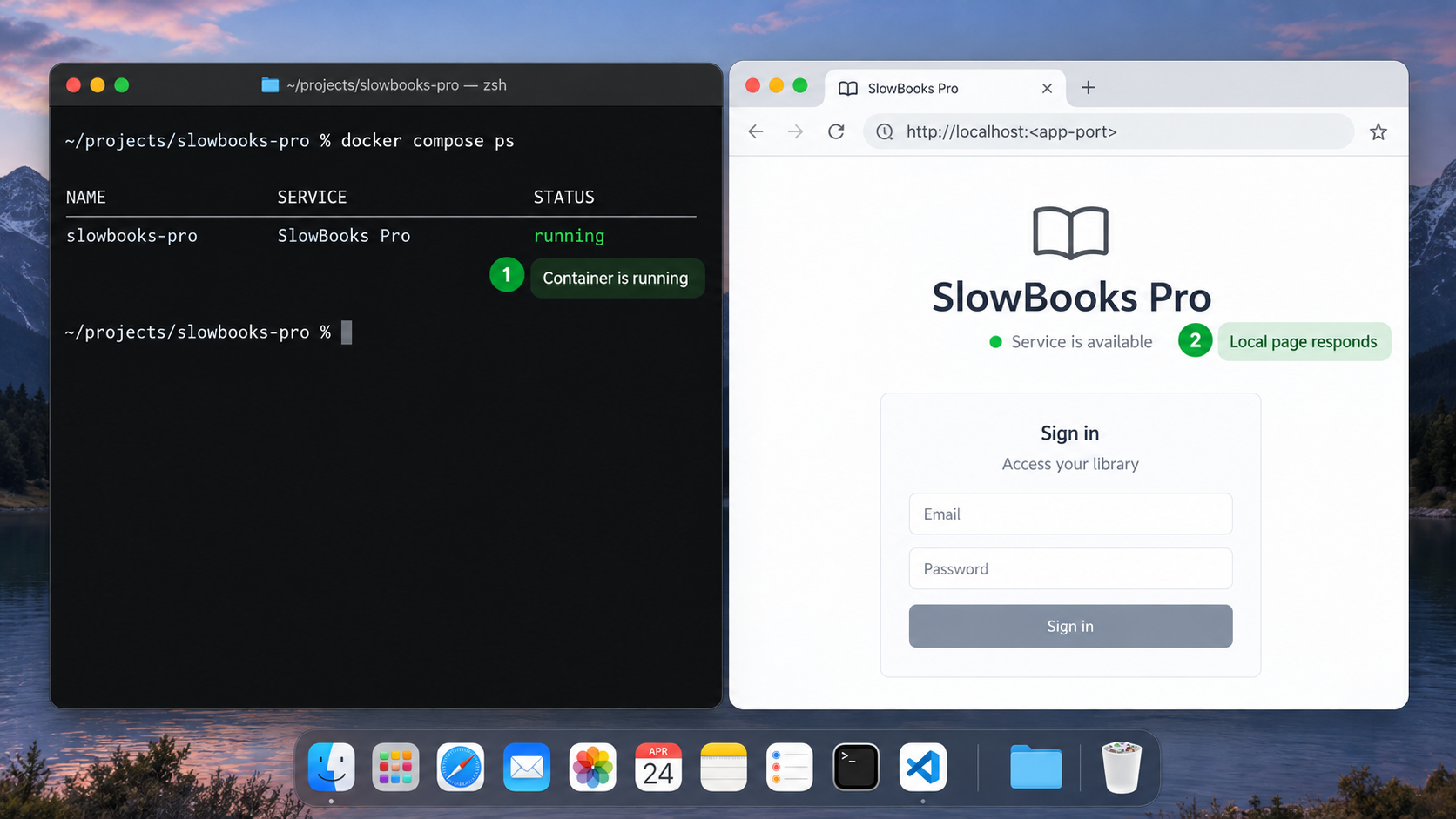The image size is (1456, 819).
Task: Click the terminal cursor at the prompt
Action: pos(347,332)
